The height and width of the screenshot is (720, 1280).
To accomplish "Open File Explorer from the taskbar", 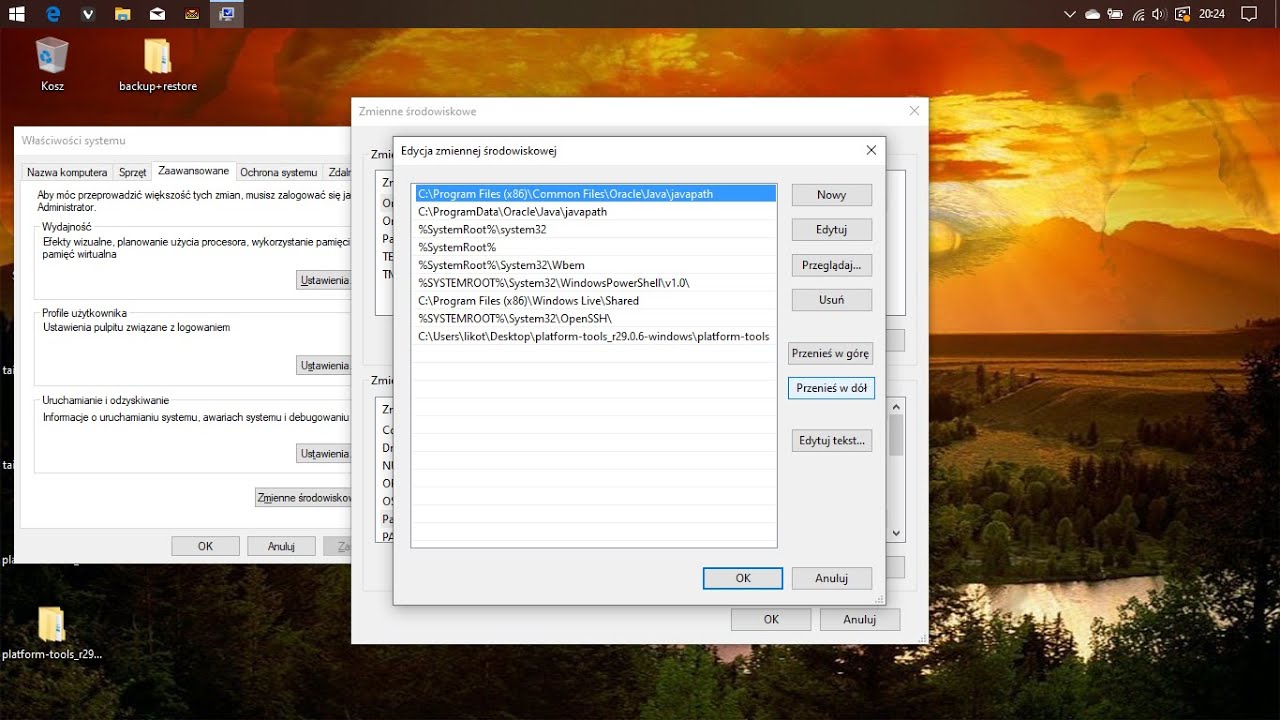I will 122,14.
